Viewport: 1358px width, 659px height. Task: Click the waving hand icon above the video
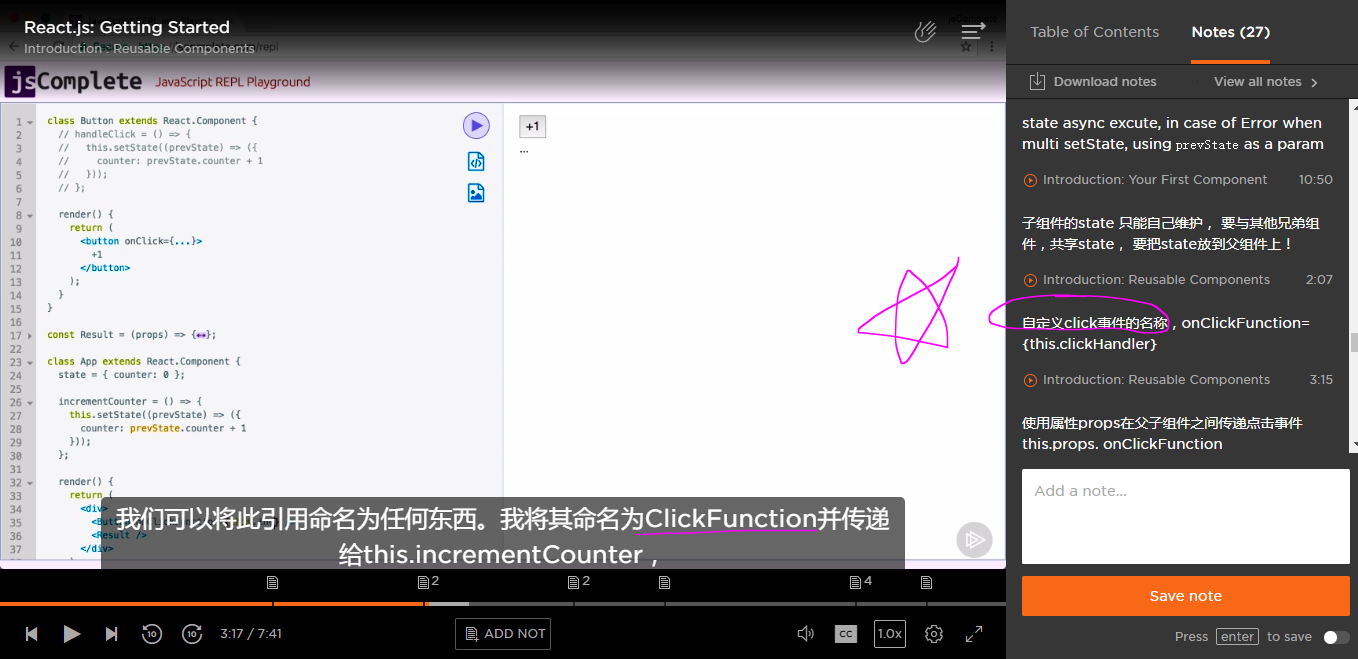point(926,32)
